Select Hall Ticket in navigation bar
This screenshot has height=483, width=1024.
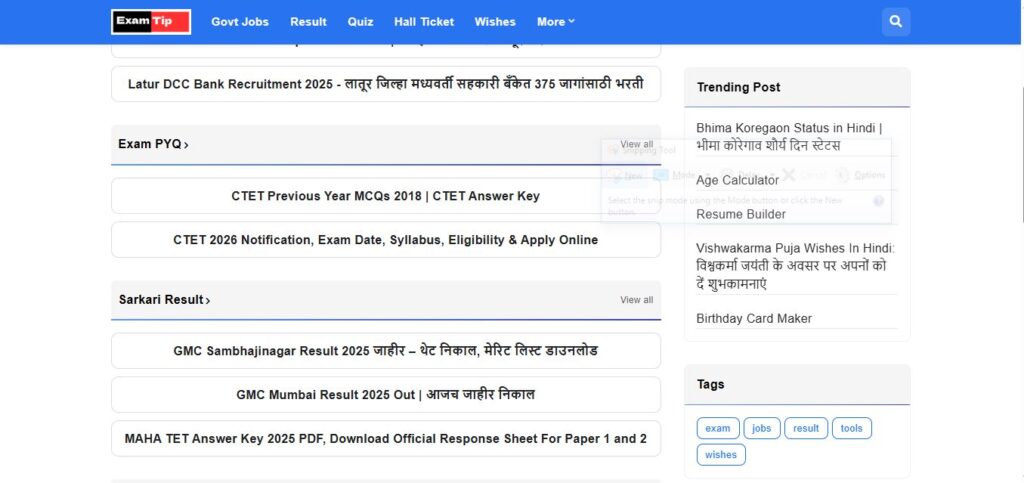coord(424,21)
